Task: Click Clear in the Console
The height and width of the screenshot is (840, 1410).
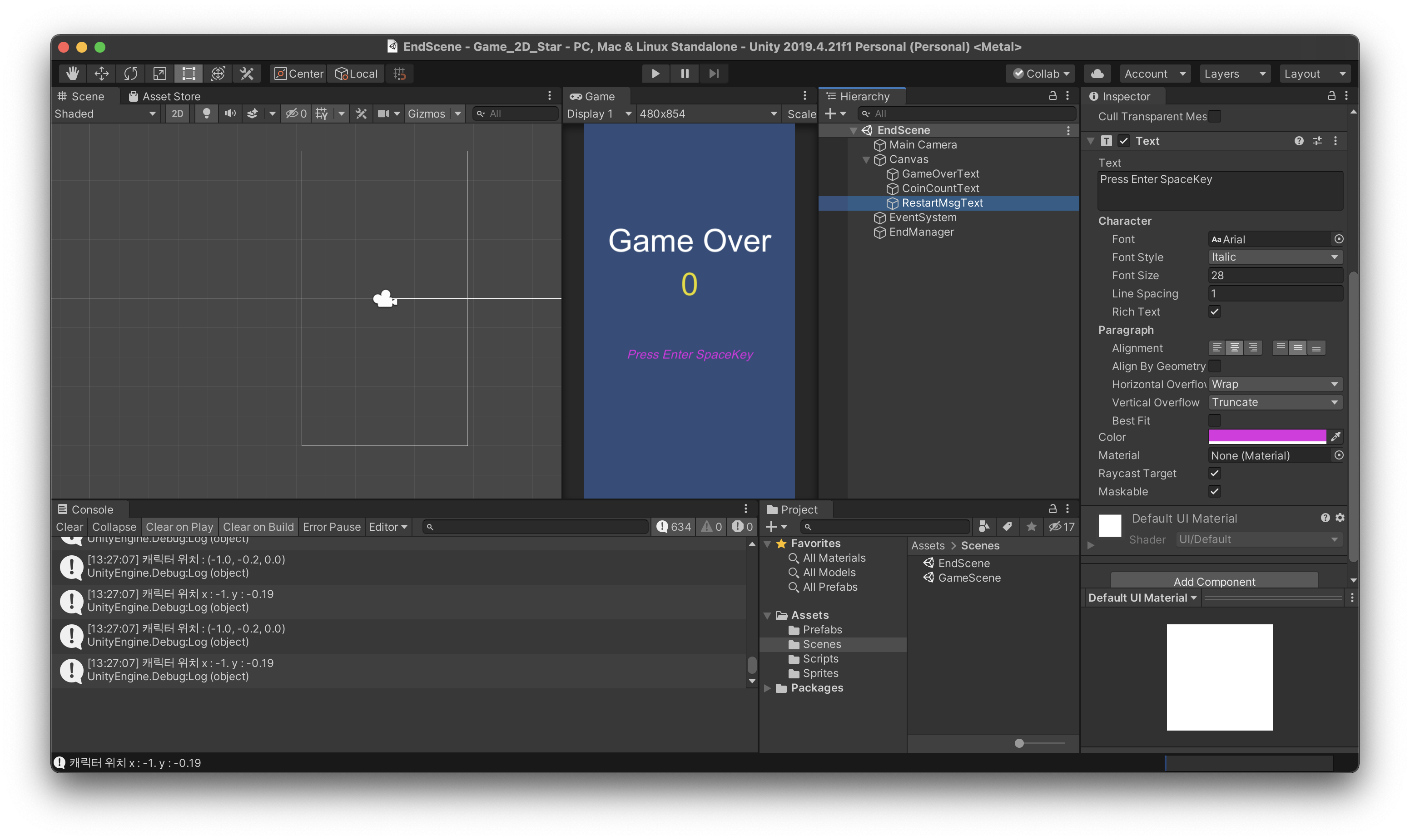Action: 69,527
